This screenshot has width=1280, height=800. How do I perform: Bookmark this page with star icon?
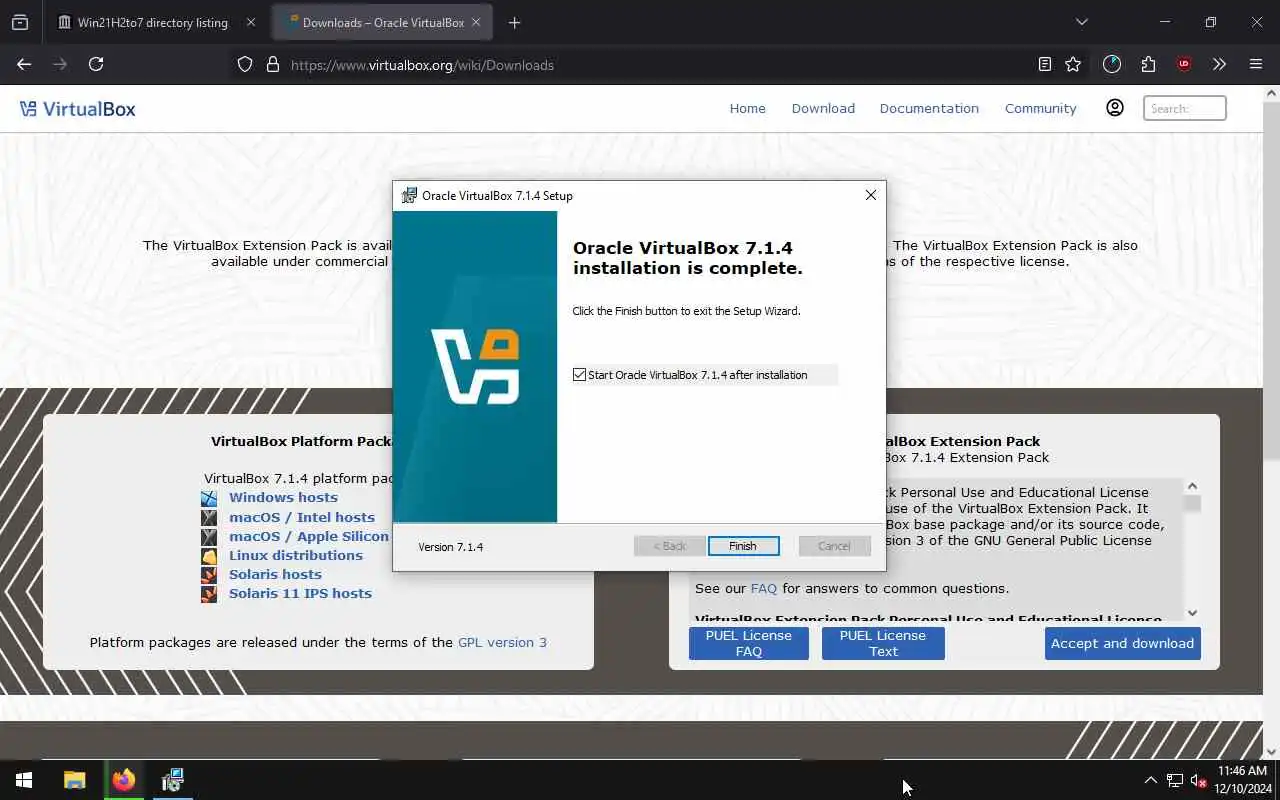[x=1073, y=64]
